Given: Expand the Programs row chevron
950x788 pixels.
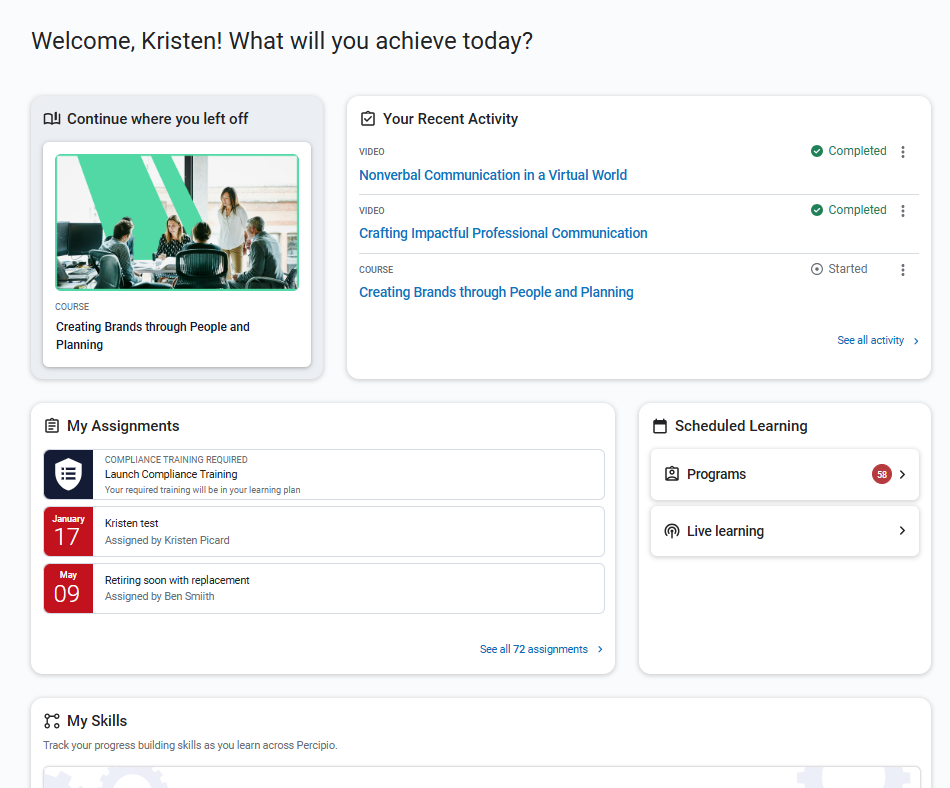Looking at the screenshot, I should (x=902, y=475).
